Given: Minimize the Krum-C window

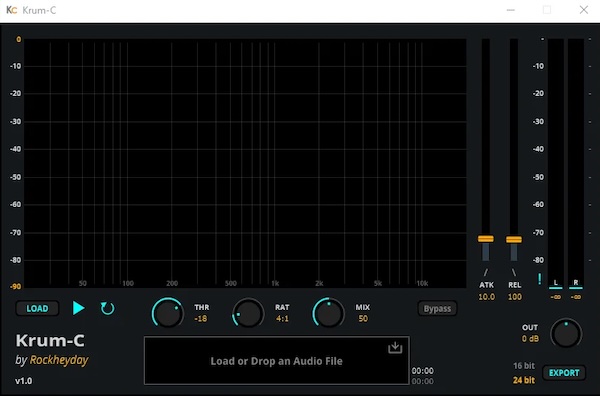Looking at the screenshot, I should [510, 10].
